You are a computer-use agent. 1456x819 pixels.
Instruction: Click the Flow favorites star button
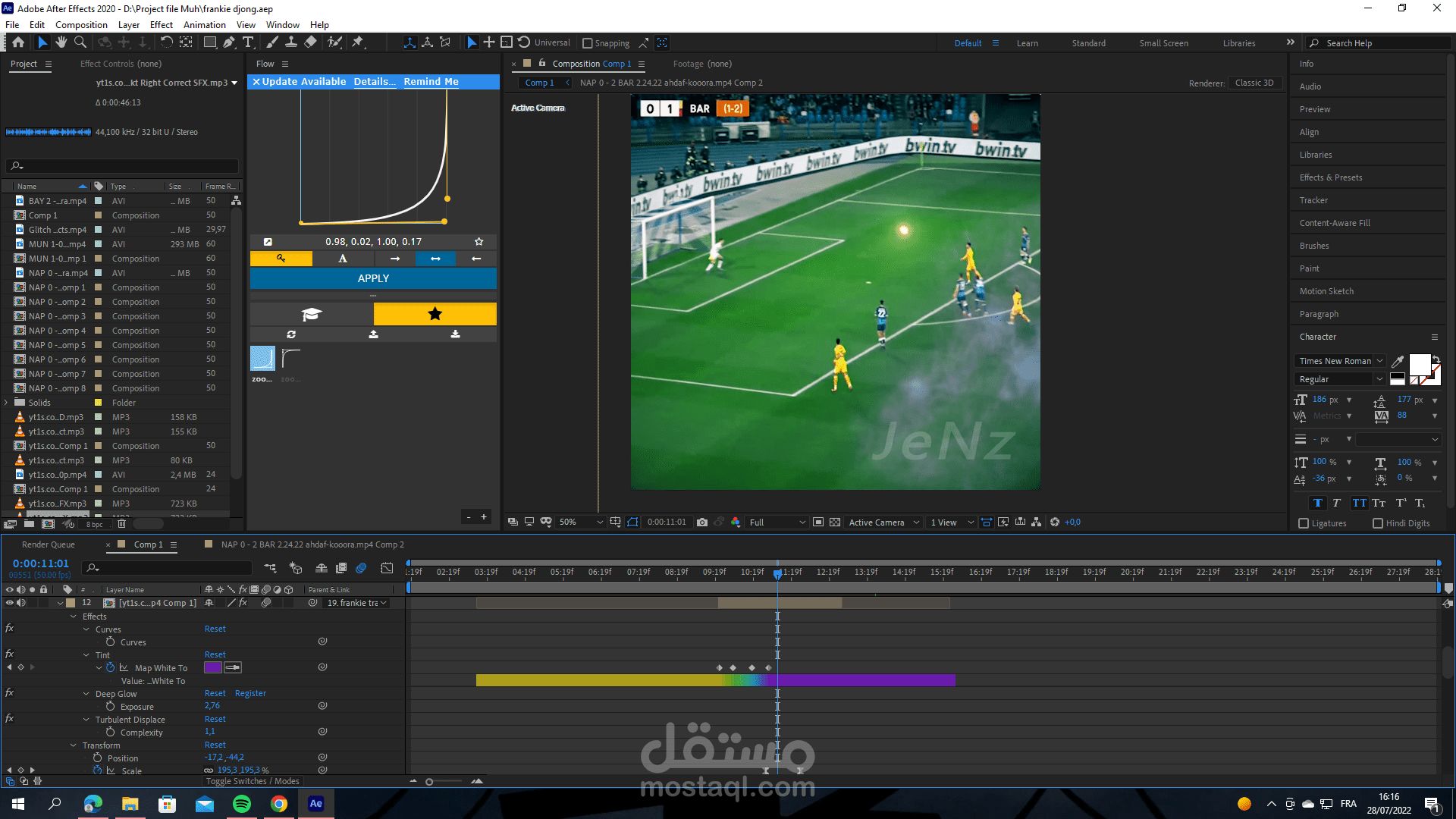pos(435,314)
